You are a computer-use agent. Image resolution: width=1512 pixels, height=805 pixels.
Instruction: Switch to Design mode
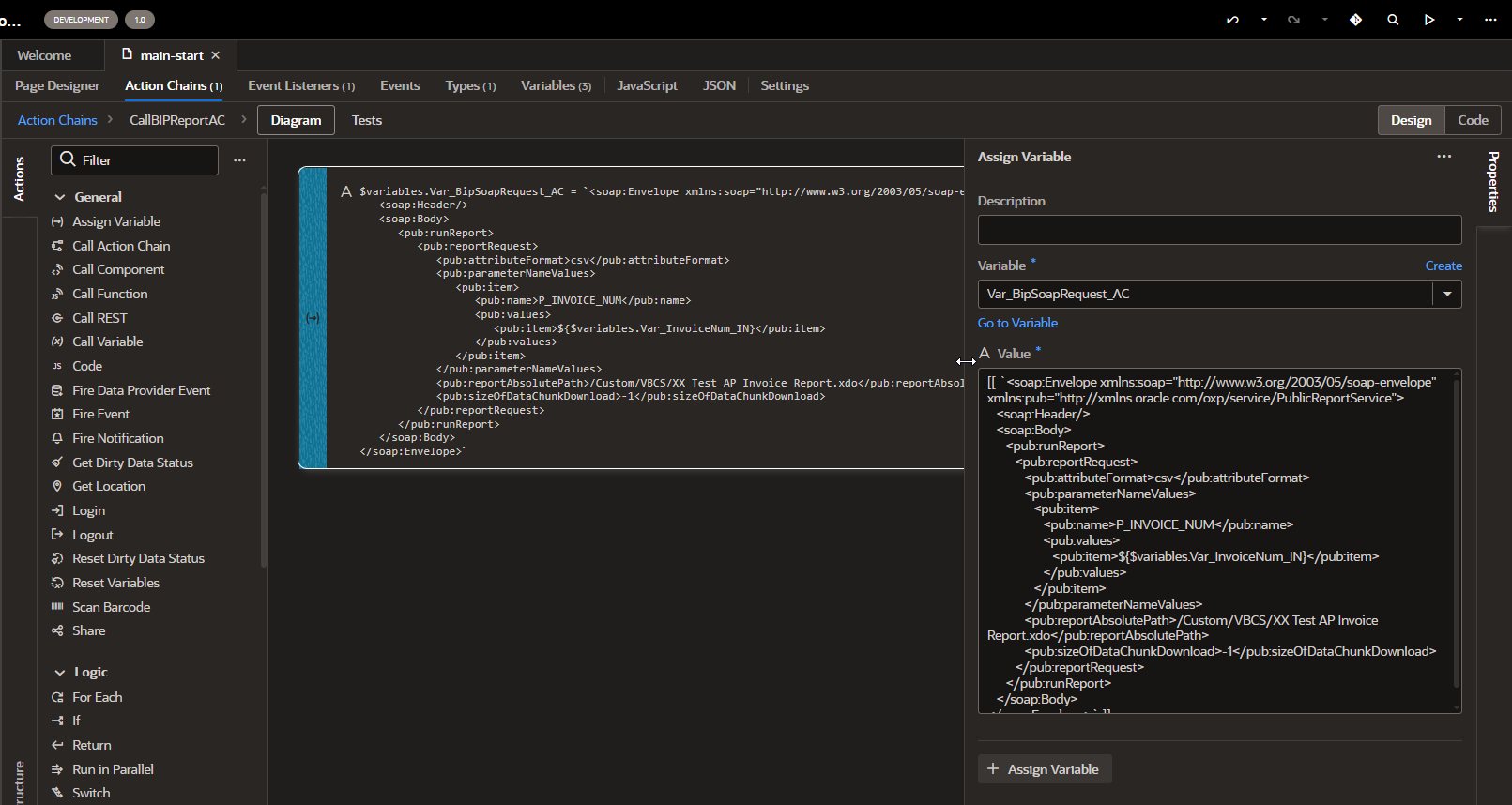[x=1411, y=120]
